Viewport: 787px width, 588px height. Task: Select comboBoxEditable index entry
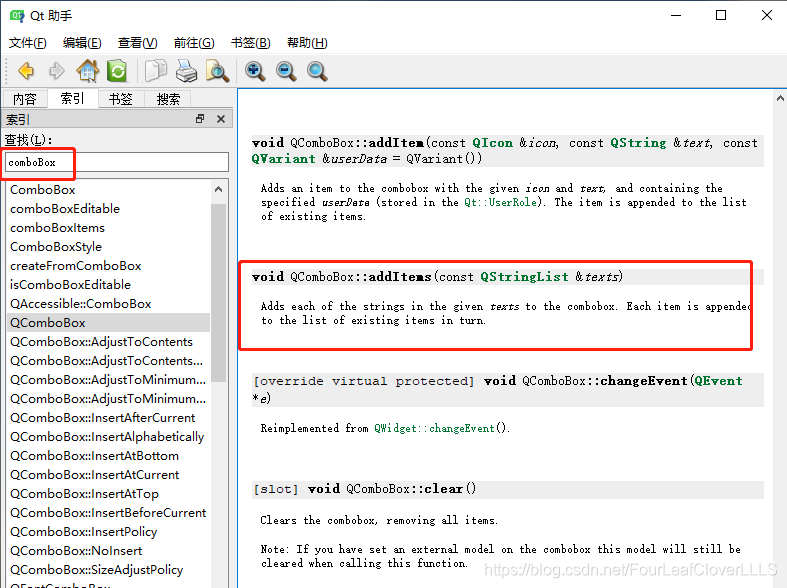pos(109,209)
